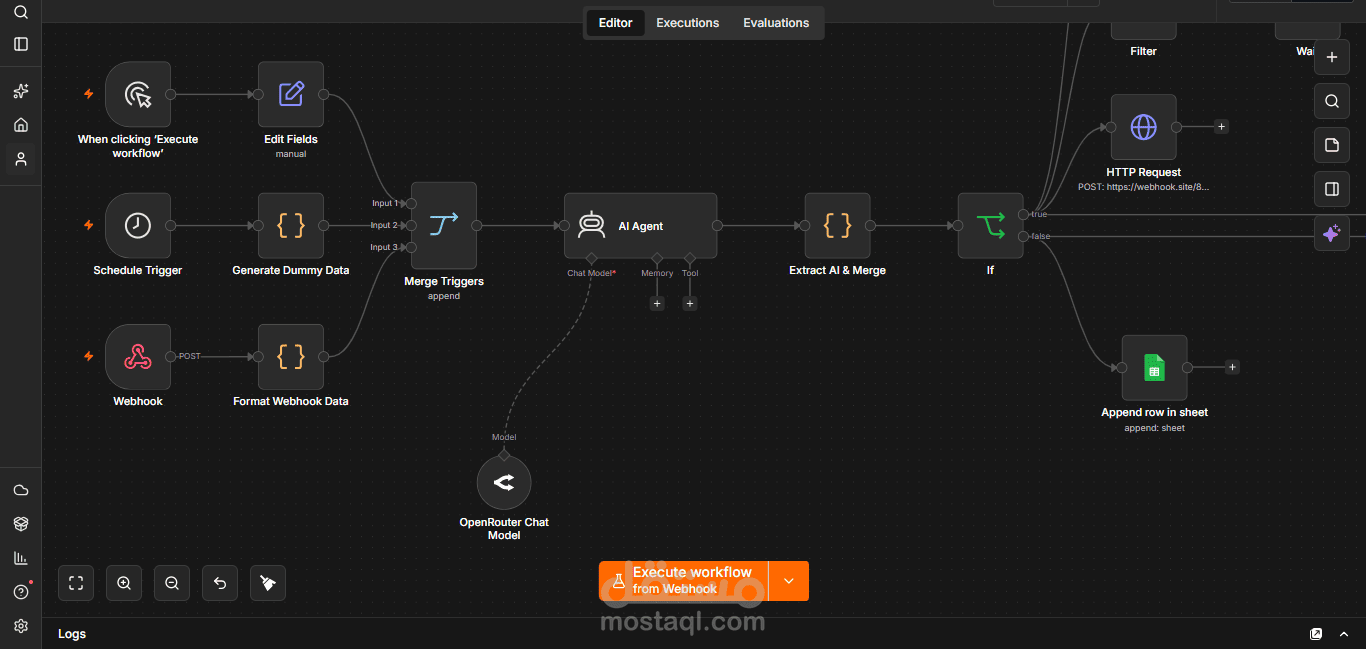Screen dimensions: 1366x649
Task: Tidy up workflow with broom icon
Action: (268, 583)
